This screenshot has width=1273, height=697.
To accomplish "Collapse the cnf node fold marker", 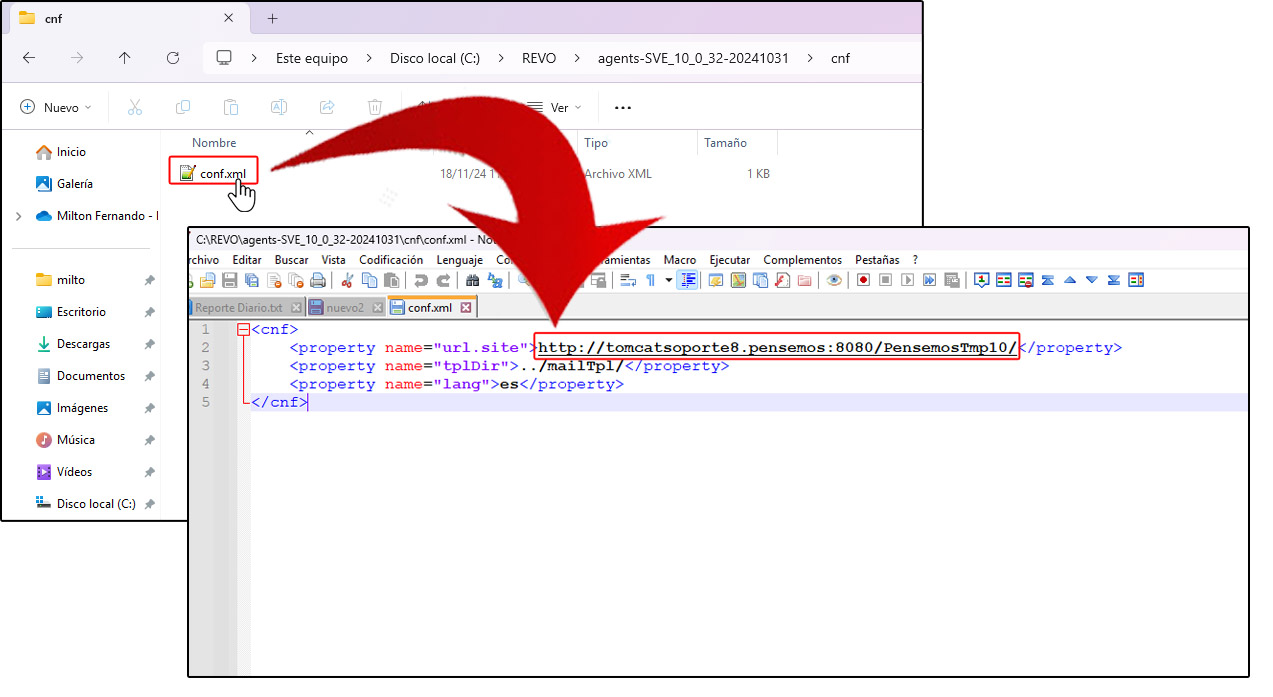I will click(243, 330).
